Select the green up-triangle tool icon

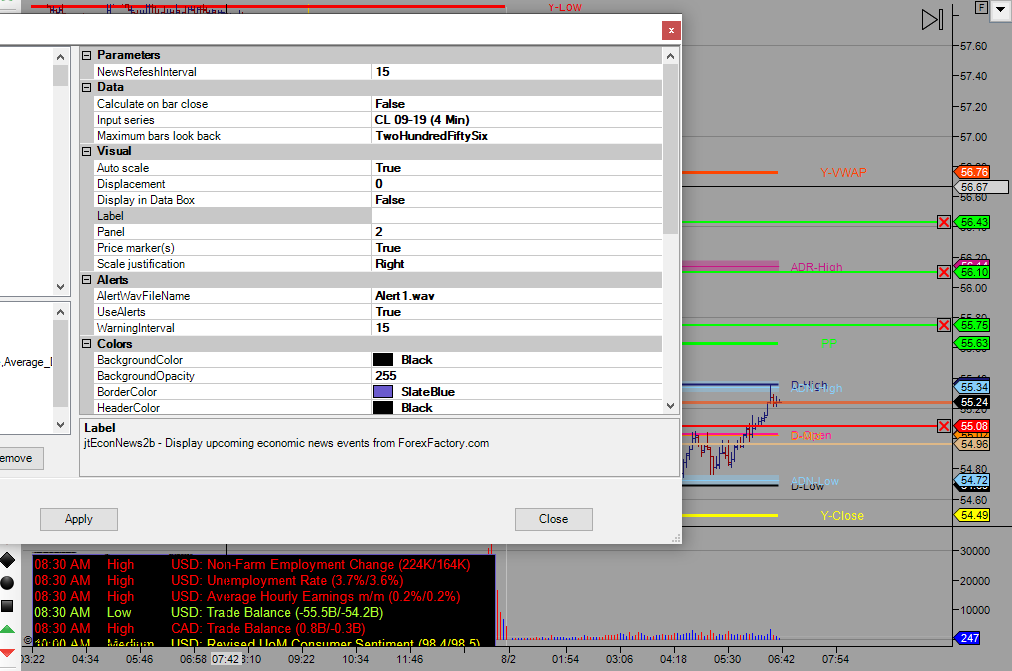coord(7,629)
